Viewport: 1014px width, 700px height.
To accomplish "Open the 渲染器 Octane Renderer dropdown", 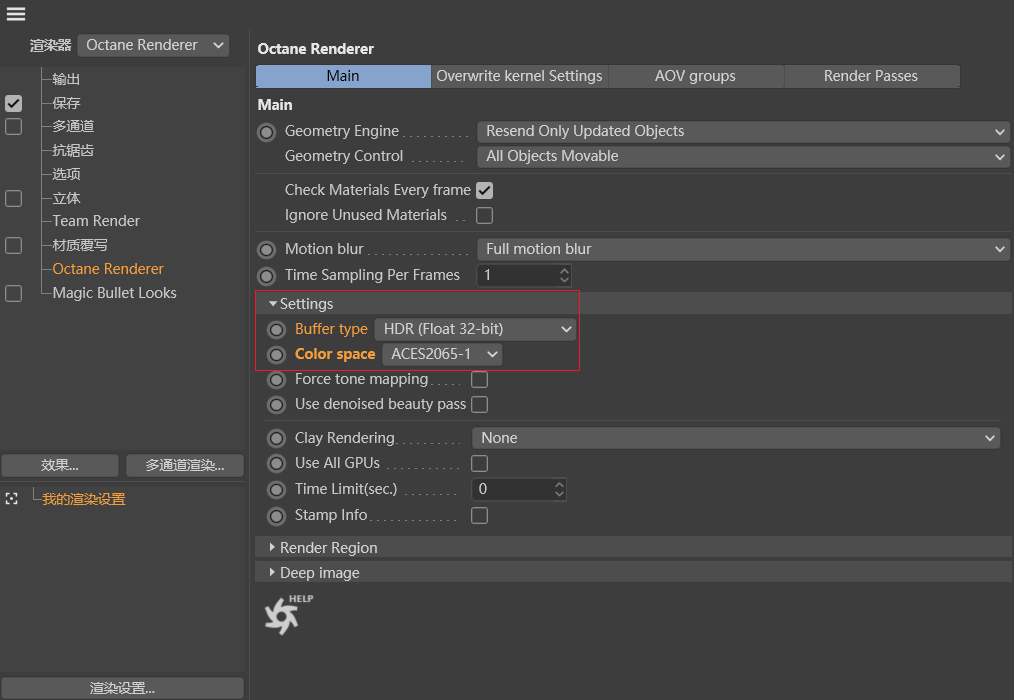I will click(153, 45).
